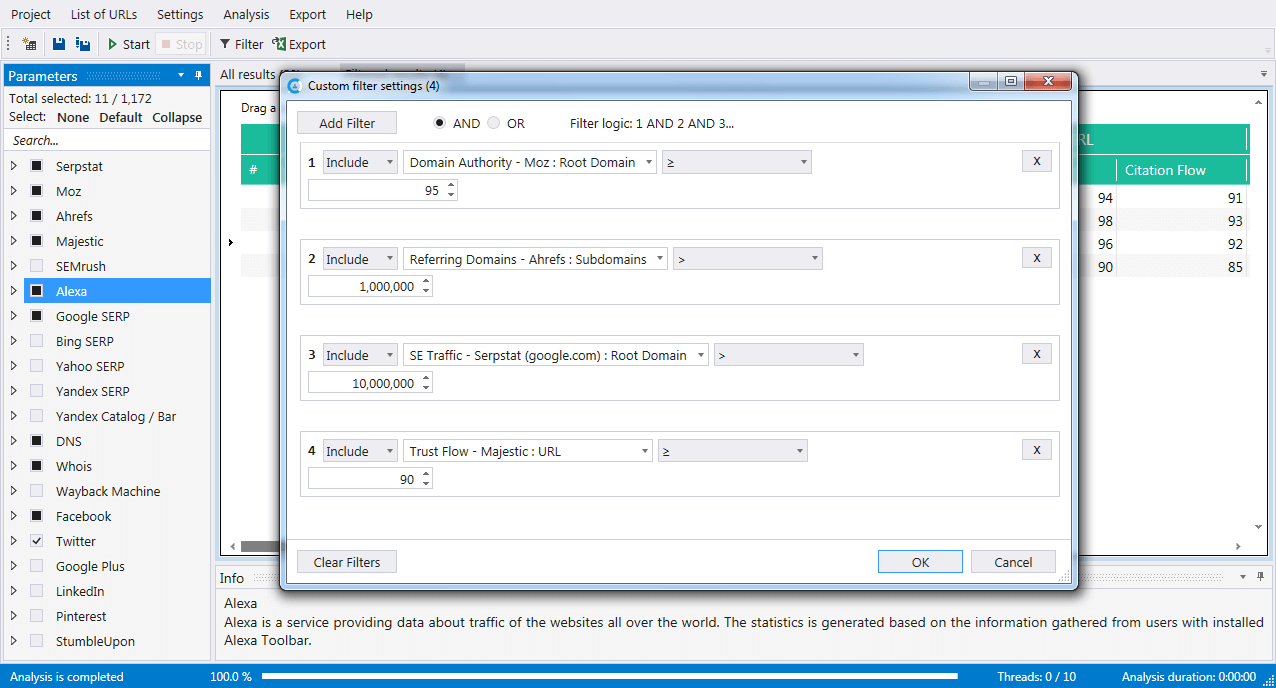Expand the Facebook tree node
Image resolution: width=1276 pixels, height=688 pixels.
pos(14,516)
